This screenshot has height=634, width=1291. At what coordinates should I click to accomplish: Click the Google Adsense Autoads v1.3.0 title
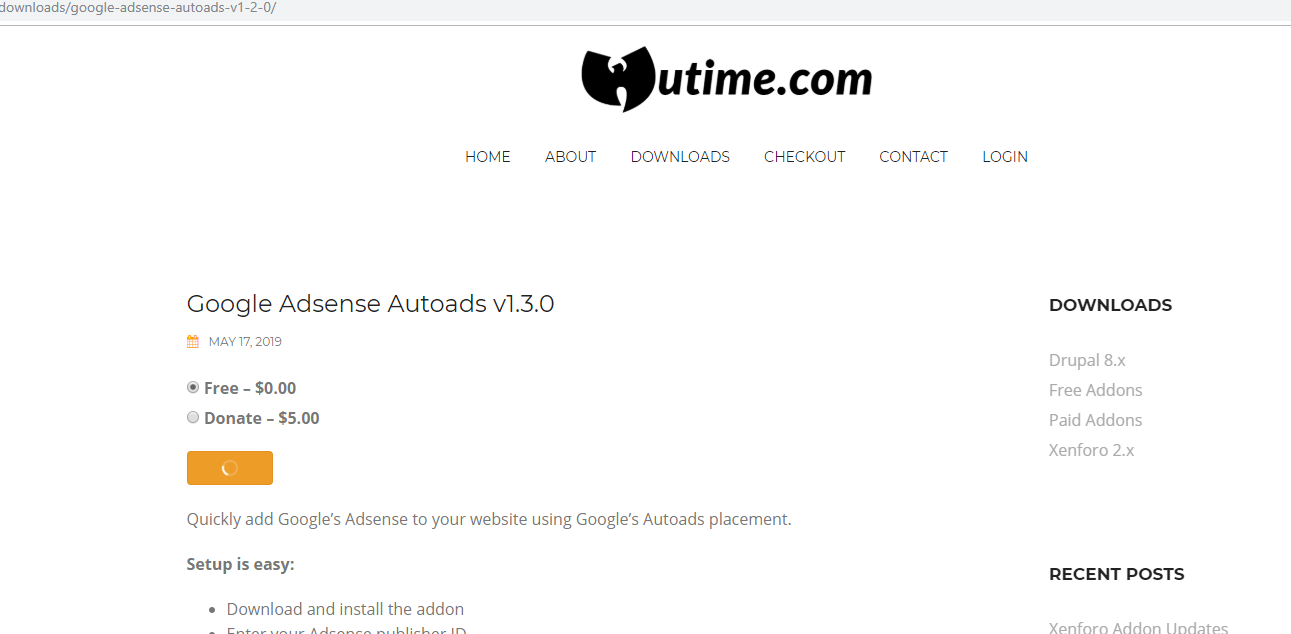370,304
